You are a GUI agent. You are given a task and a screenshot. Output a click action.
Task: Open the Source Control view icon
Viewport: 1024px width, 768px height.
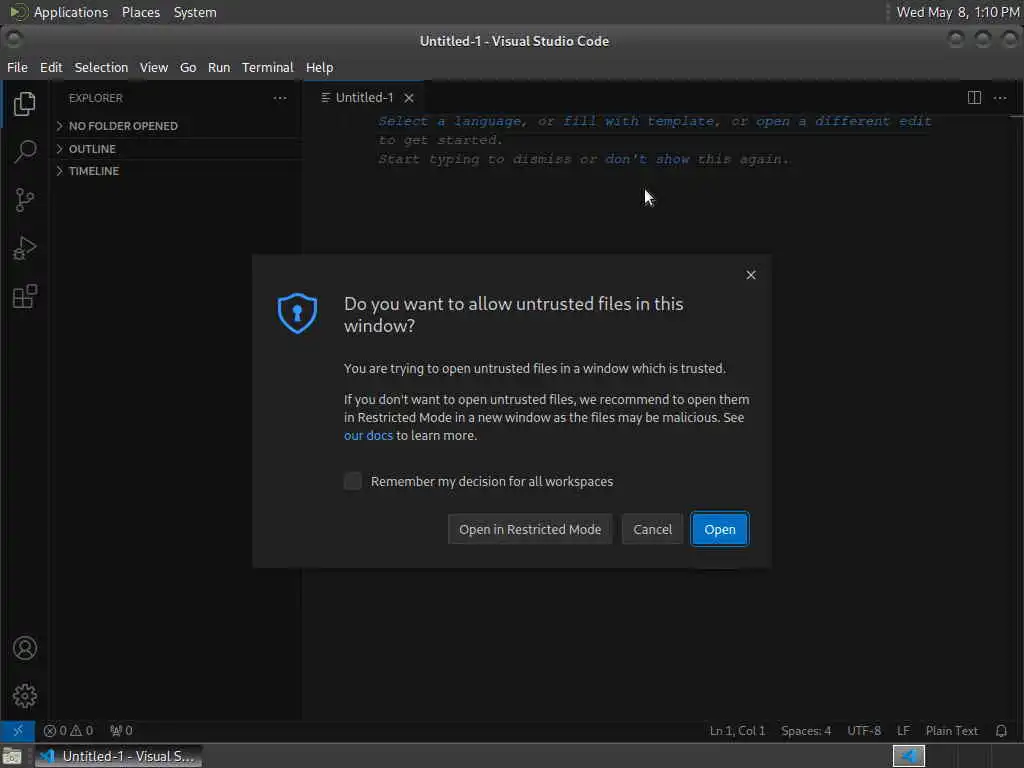point(25,200)
